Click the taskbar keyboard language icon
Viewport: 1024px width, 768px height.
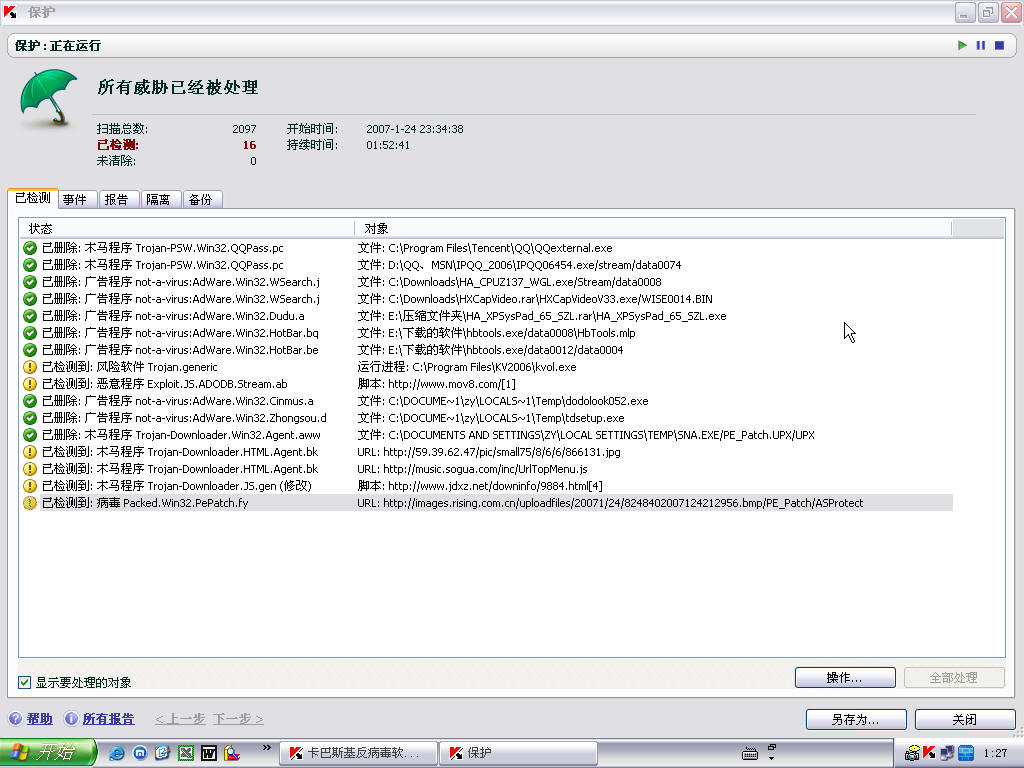pyautogui.click(x=750, y=754)
